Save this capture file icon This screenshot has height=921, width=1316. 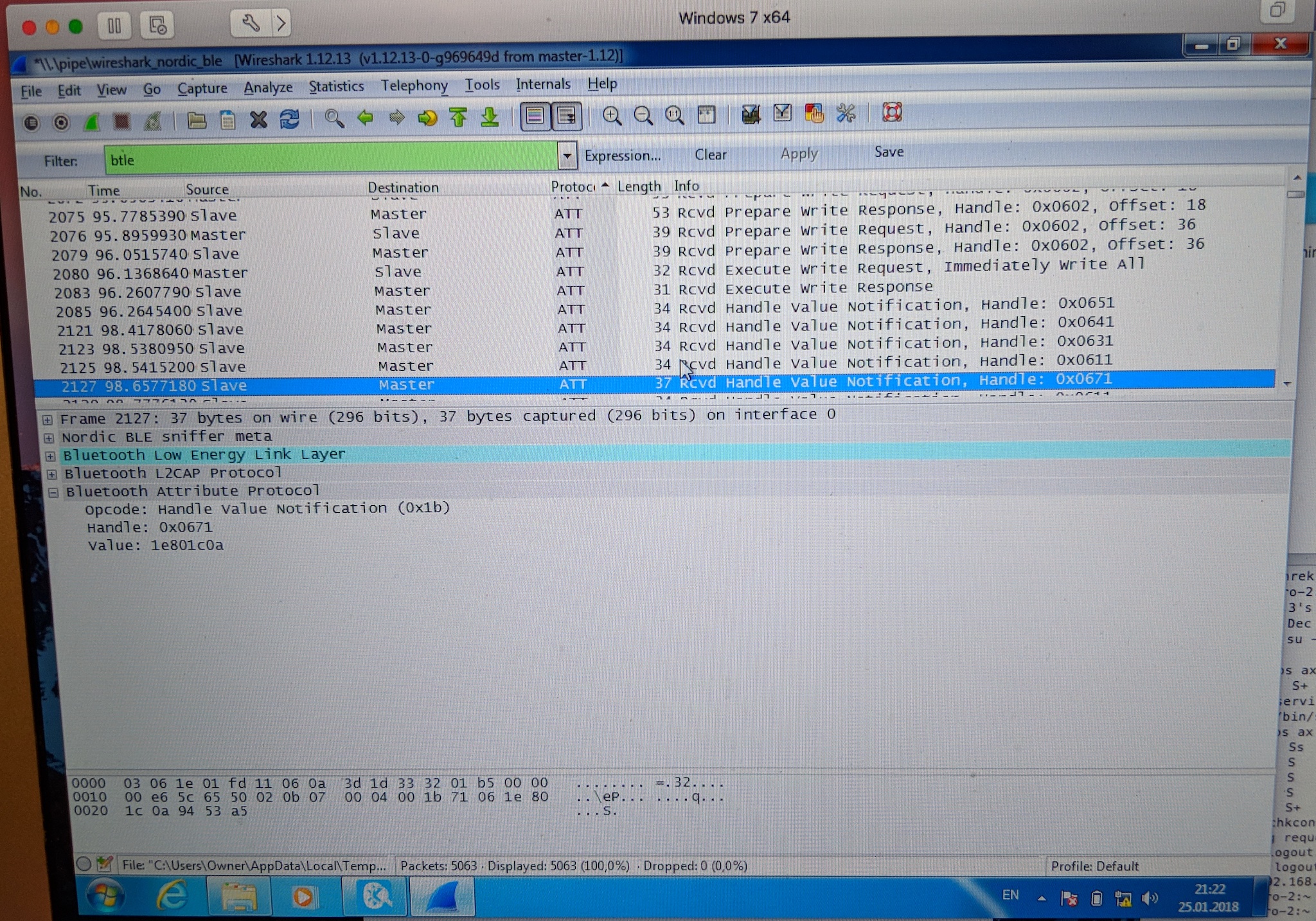click(227, 120)
